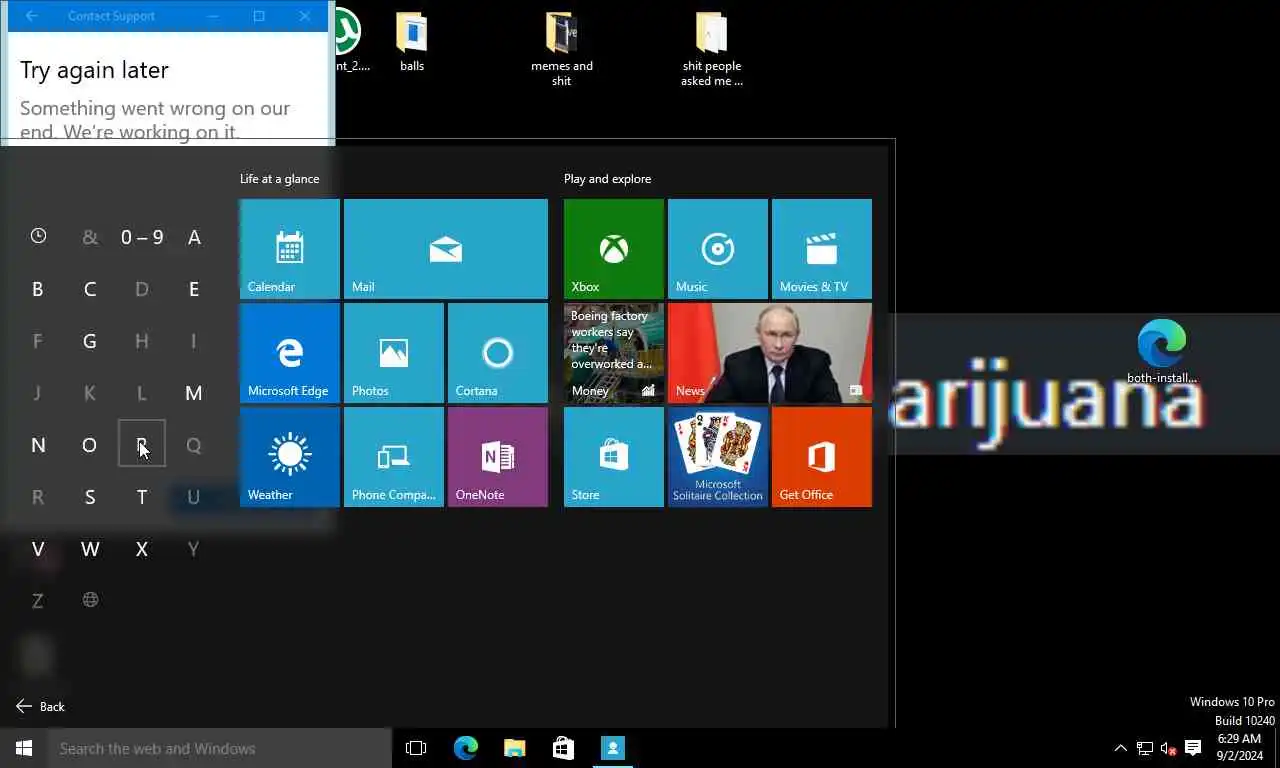
Task: Click the globe symbol in alphabet grid
Action: (90, 600)
